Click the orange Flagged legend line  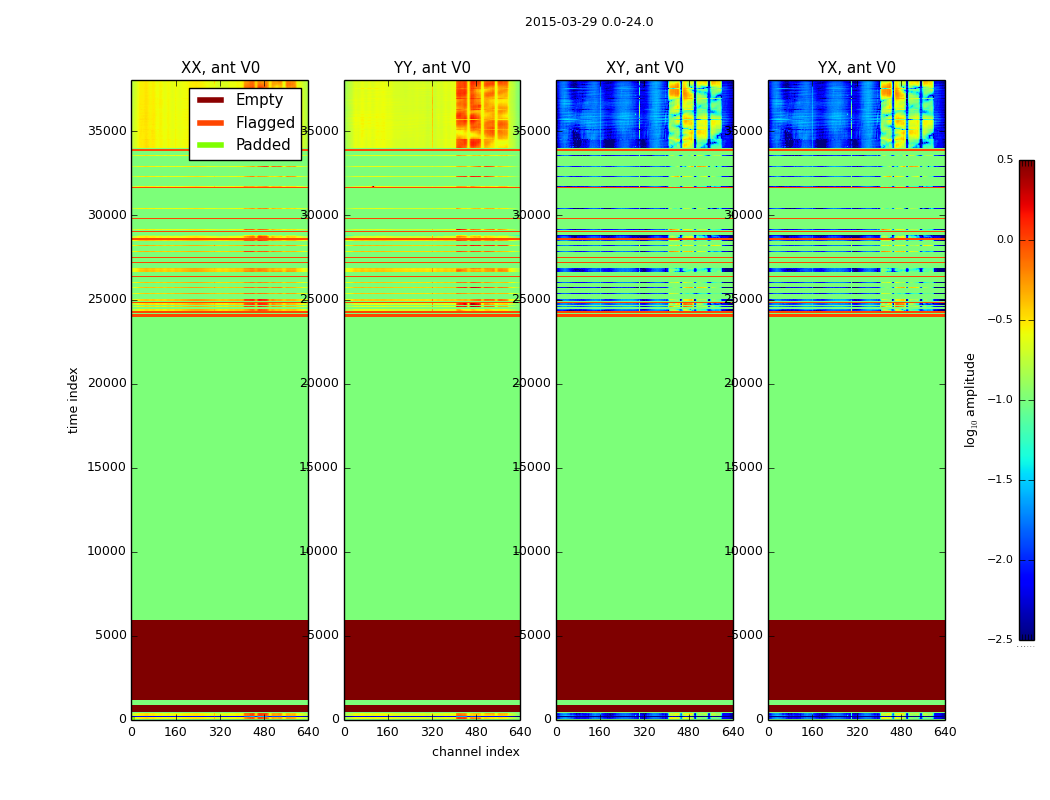point(210,123)
